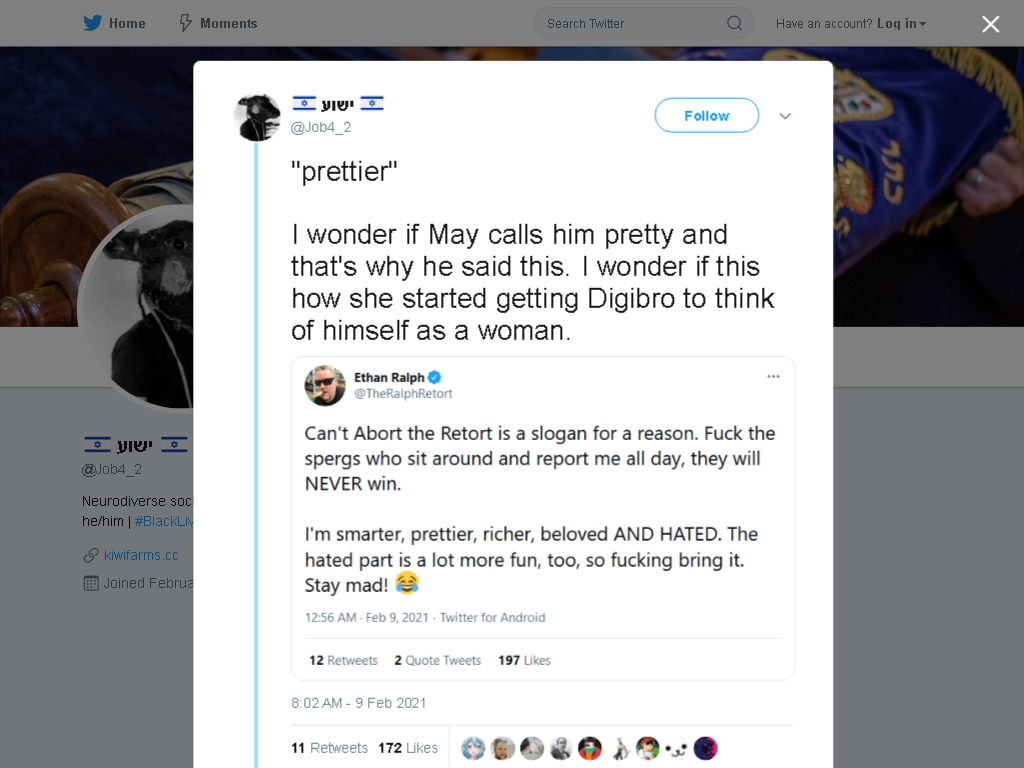
Task: View the 11 Retweets list
Action: (x=330, y=748)
